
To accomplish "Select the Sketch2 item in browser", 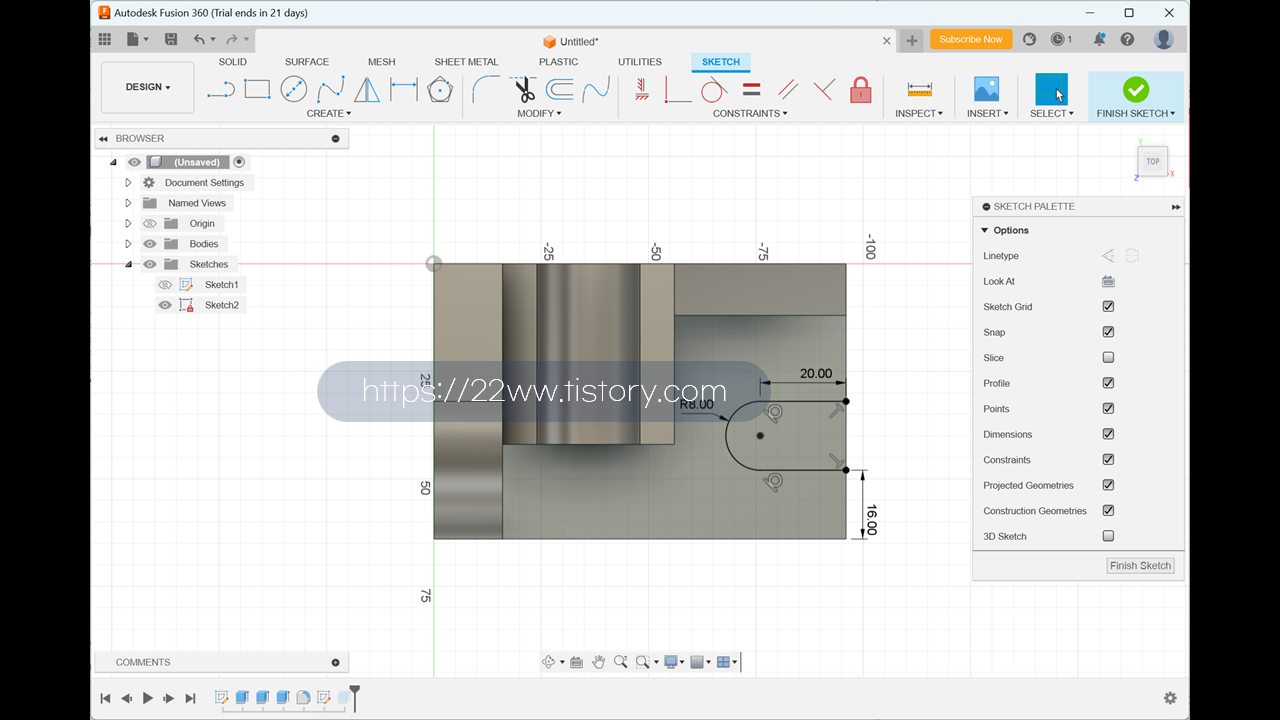I will [x=222, y=305].
